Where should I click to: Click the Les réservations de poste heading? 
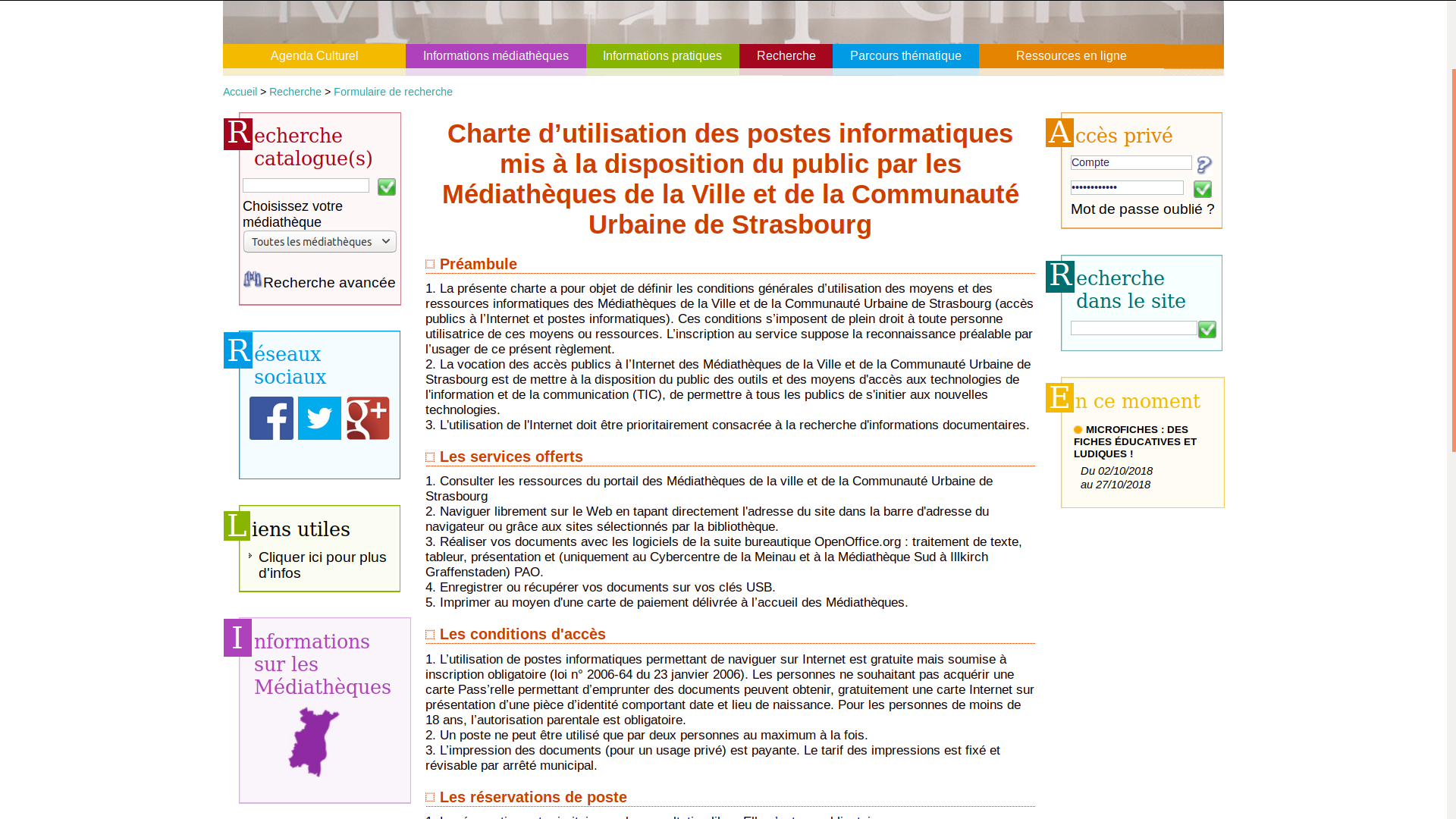[533, 797]
